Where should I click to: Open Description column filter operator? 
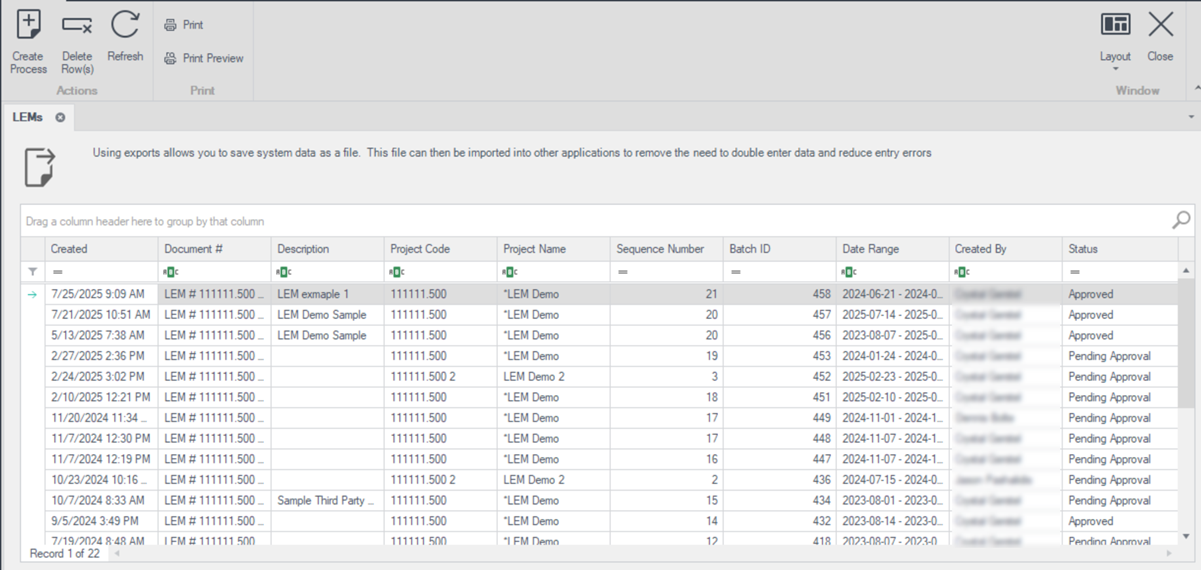pos(284,272)
